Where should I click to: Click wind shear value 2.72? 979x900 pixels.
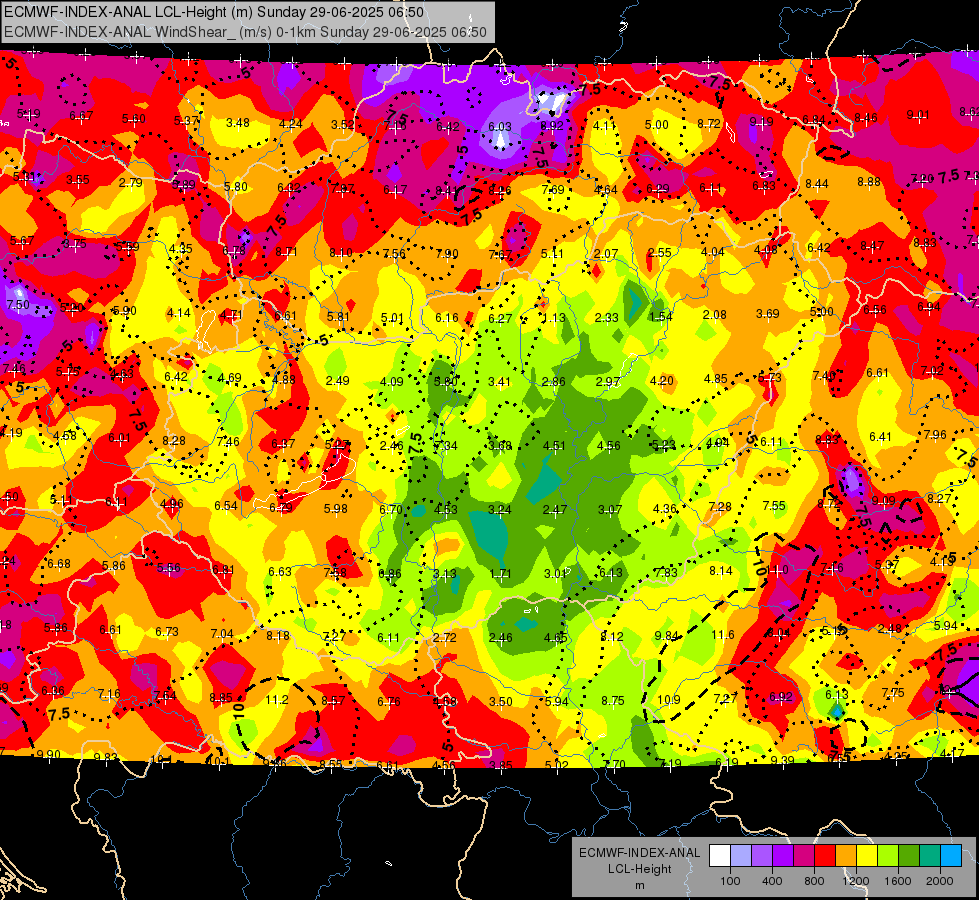pyautogui.click(x=445, y=638)
